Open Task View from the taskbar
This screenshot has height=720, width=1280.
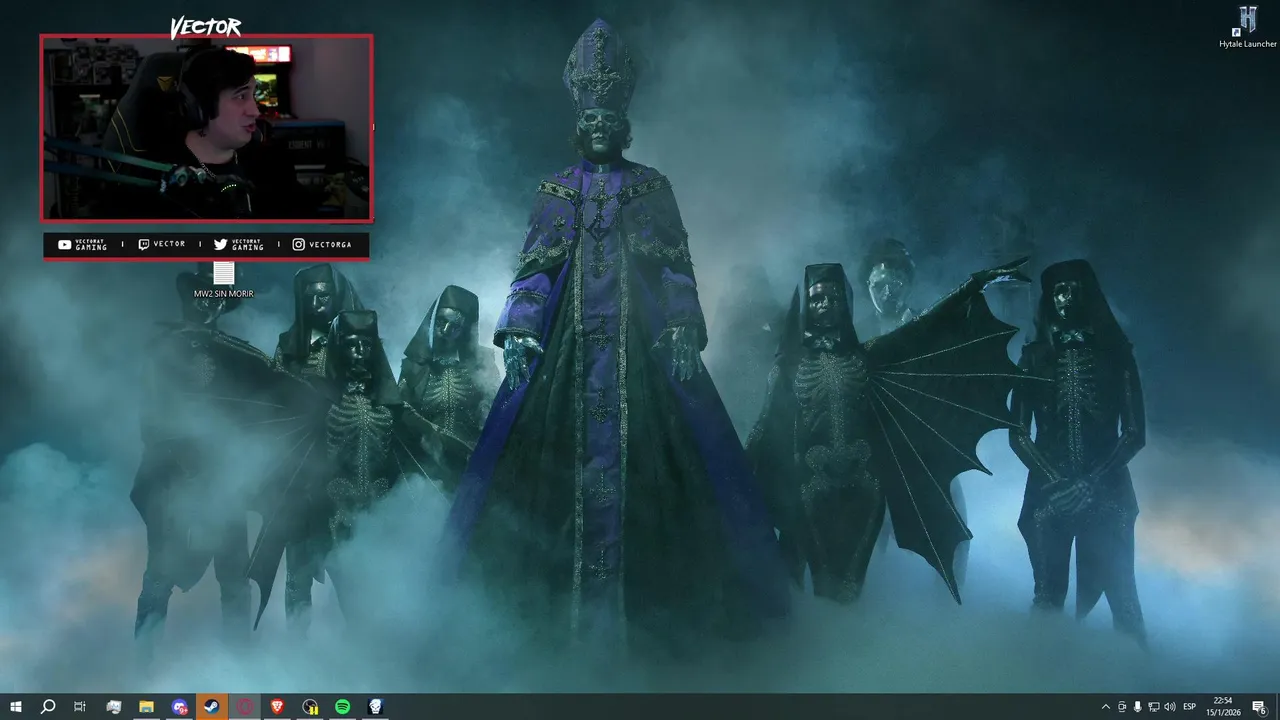pyautogui.click(x=80, y=707)
